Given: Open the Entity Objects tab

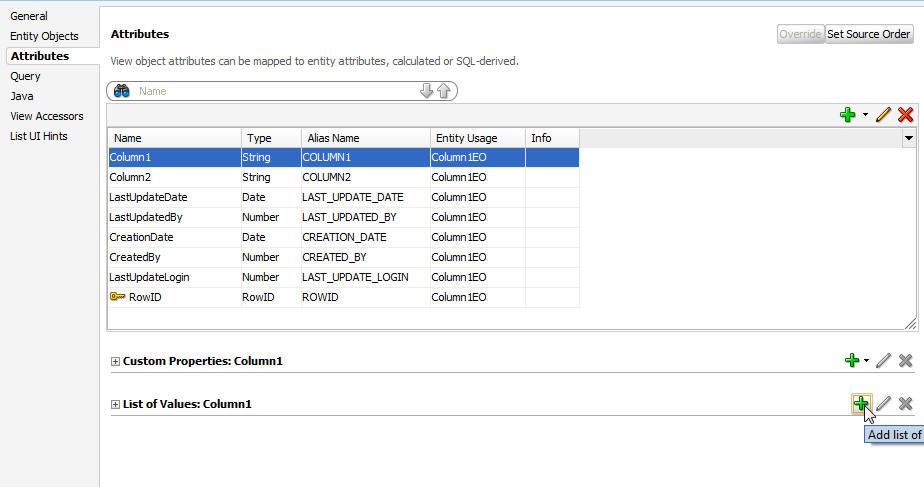Looking at the screenshot, I should (x=44, y=36).
